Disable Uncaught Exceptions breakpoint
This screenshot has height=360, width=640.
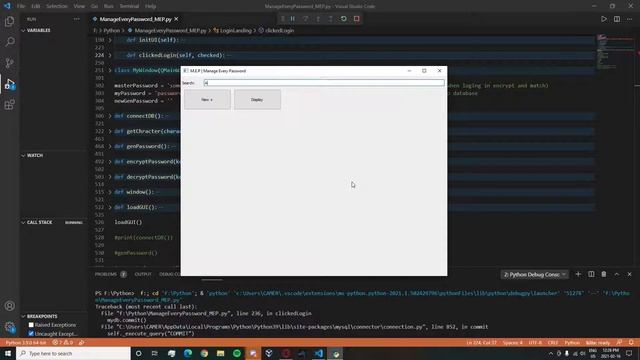click(31, 333)
